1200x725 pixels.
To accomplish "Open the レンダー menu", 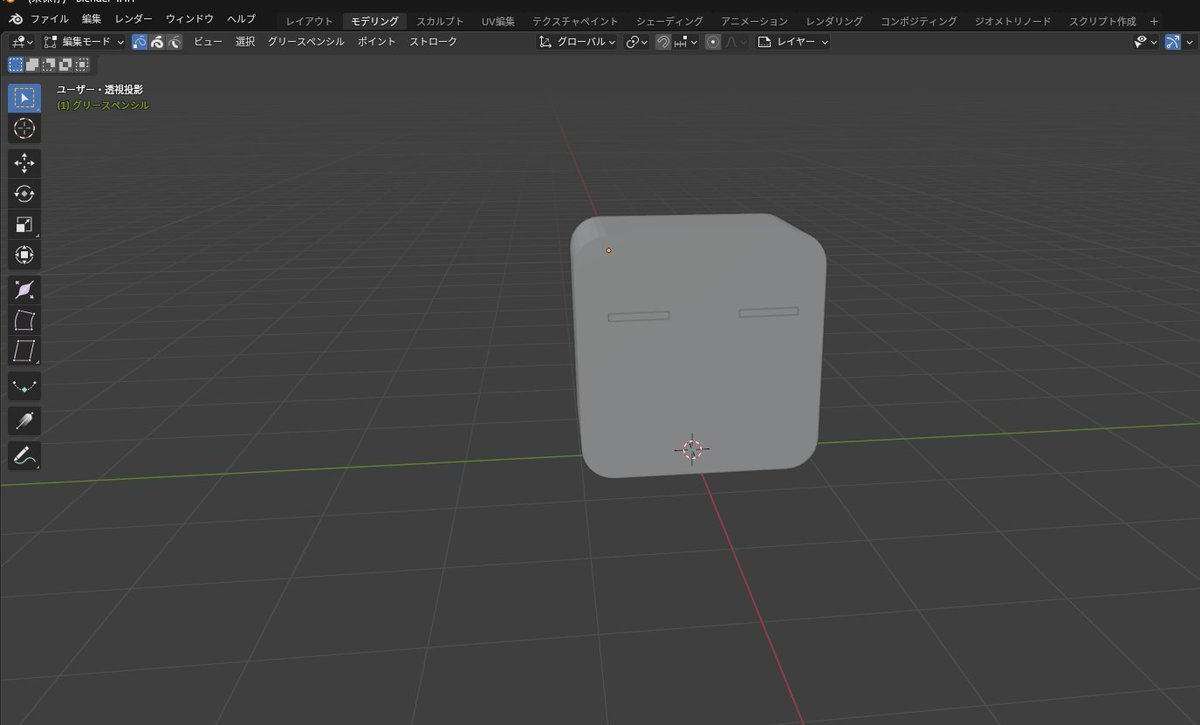I will [x=134, y=19].
